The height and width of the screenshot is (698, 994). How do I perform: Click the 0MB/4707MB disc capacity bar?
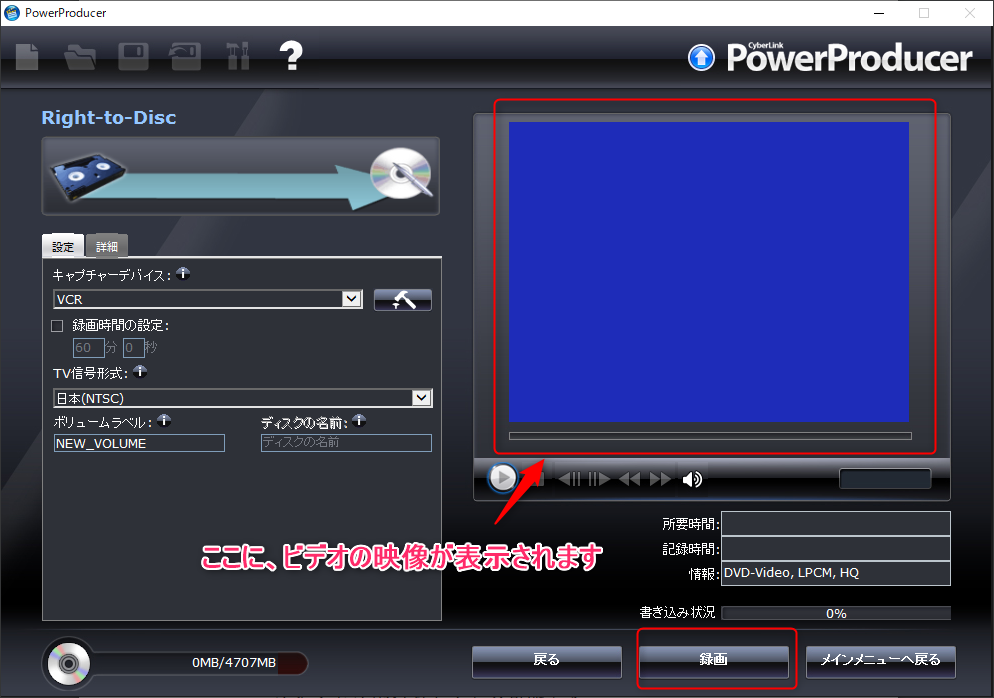(x=202, y=662)
